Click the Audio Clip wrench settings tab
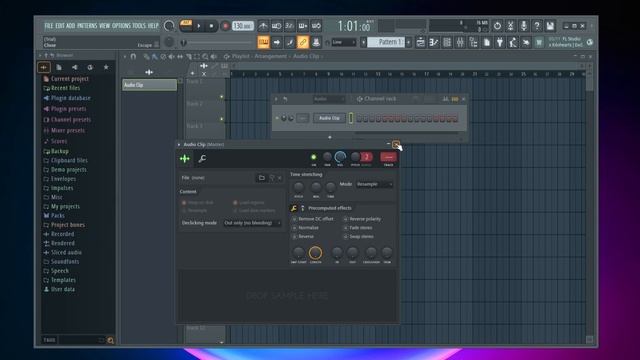Viewport: 640px width, 360px height. tap(202, 159)
